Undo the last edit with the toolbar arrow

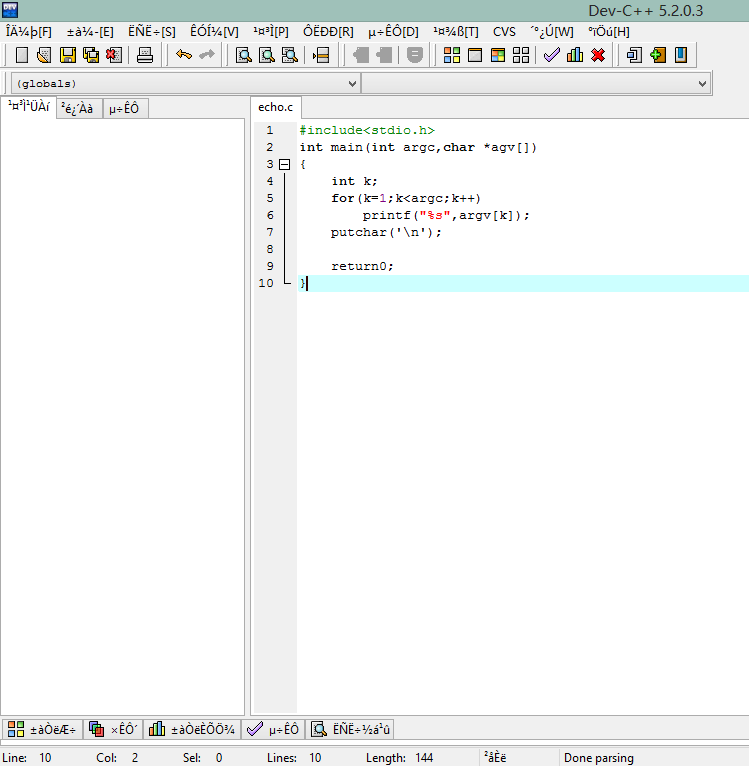tap(184, 55)
